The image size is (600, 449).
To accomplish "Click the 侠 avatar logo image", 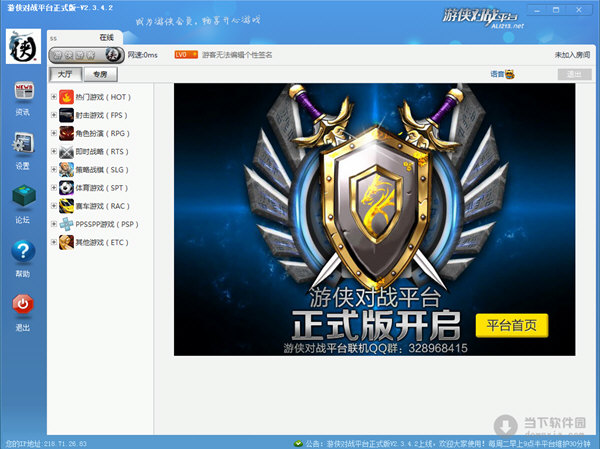I will click(23, 46).
